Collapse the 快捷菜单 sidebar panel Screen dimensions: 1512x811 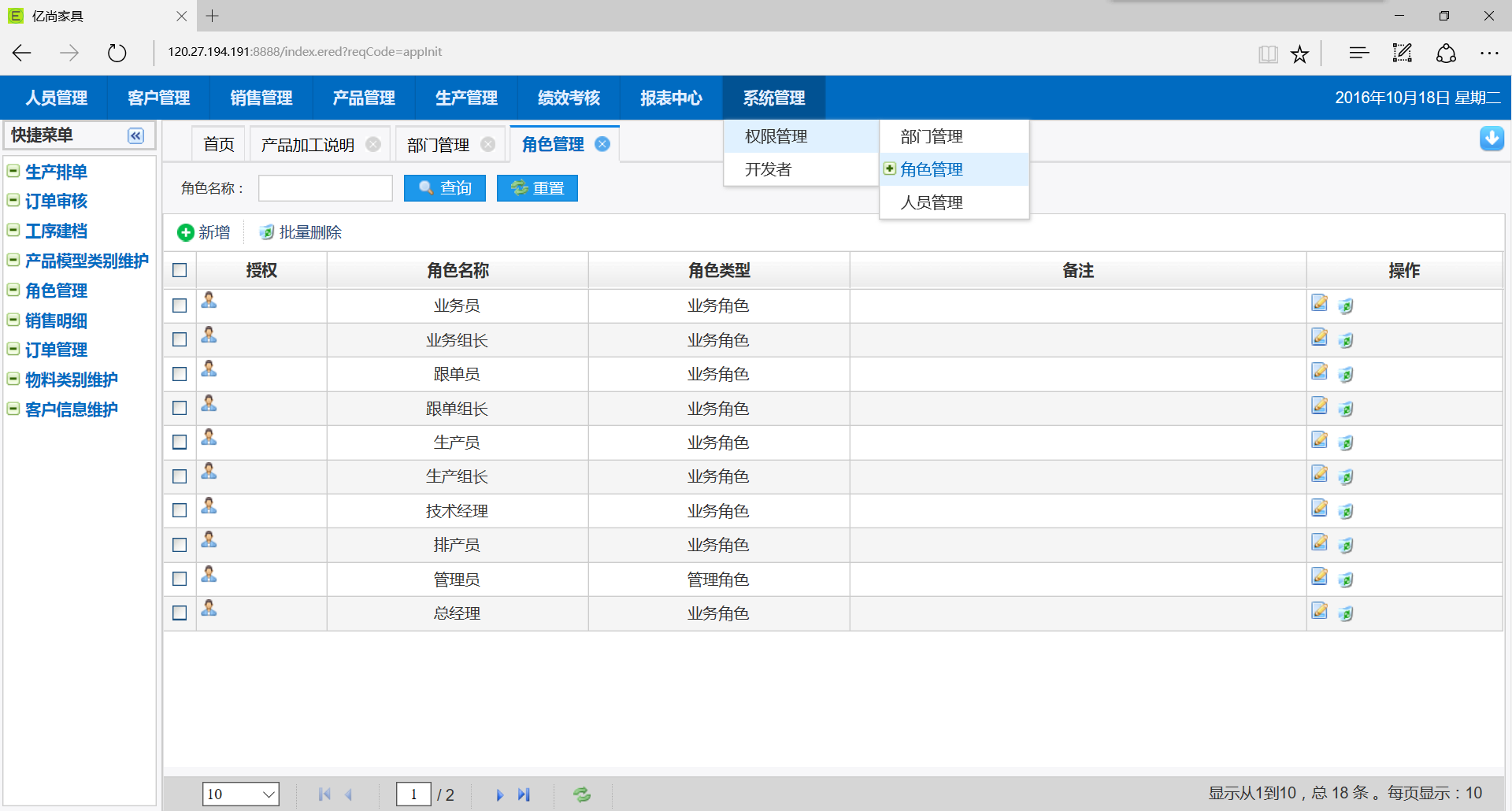[x=135, y=135]
